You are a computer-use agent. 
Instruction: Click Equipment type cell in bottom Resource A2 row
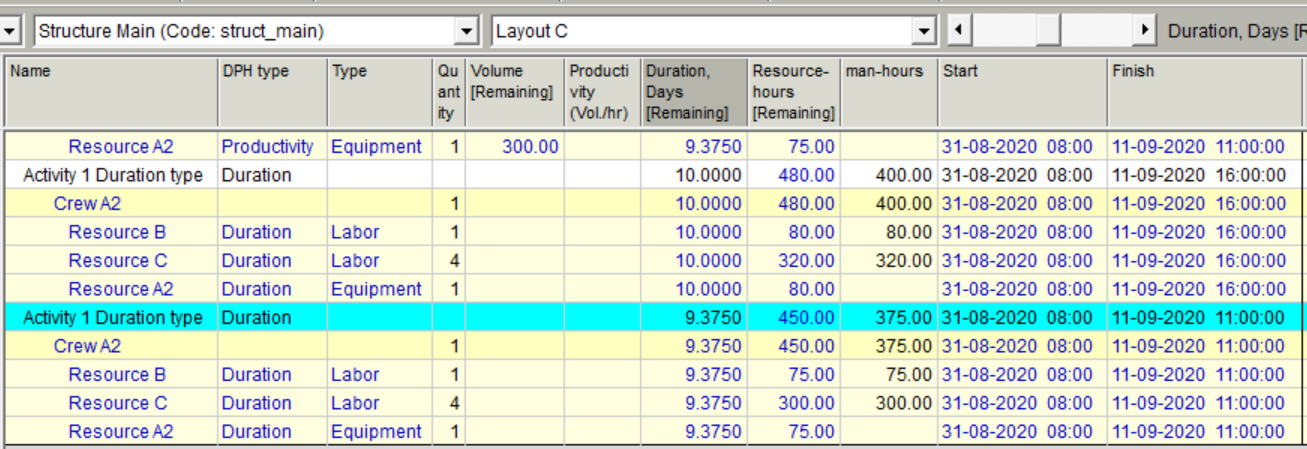tap(380, 432)
